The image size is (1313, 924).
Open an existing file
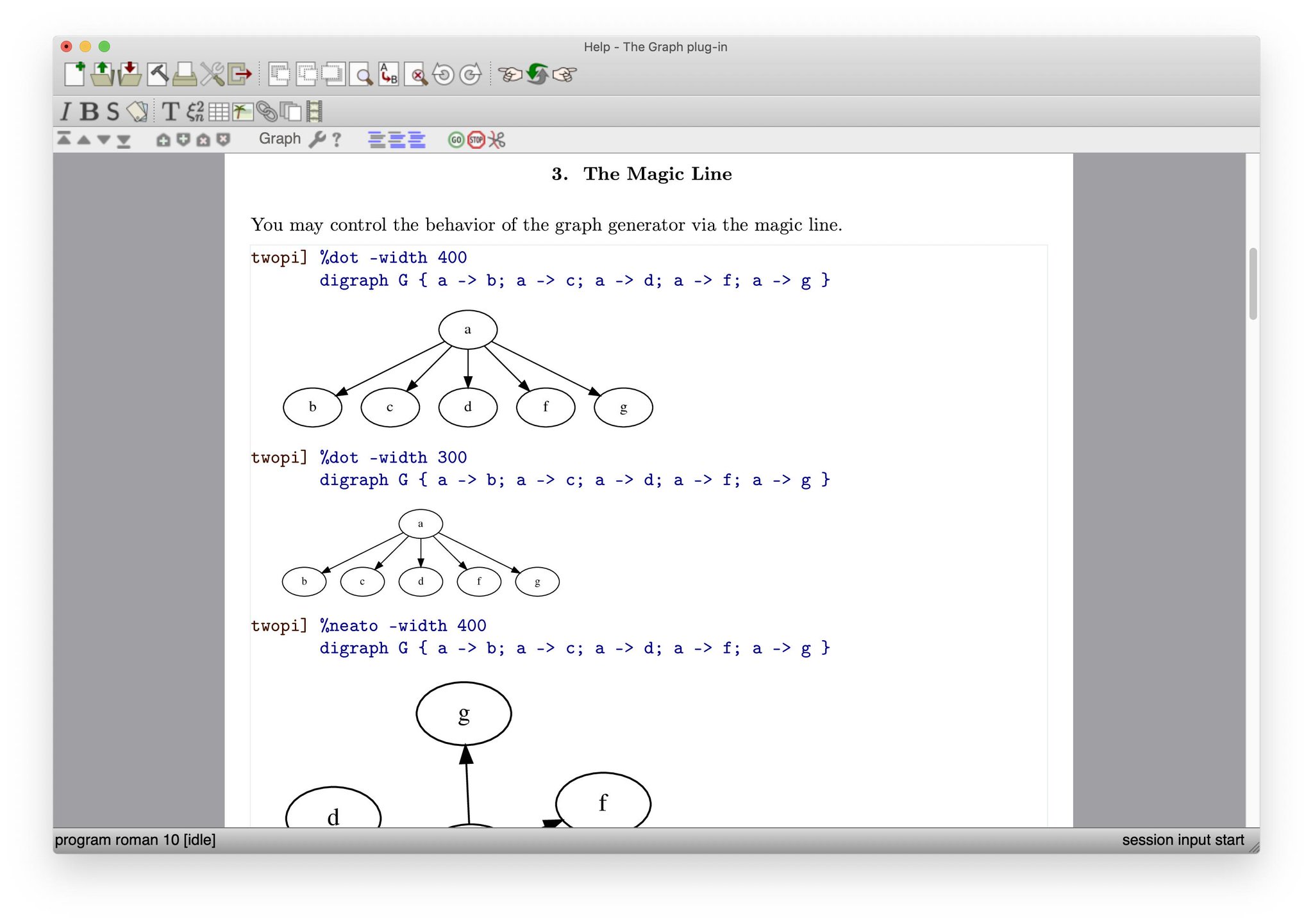[103, 75]
